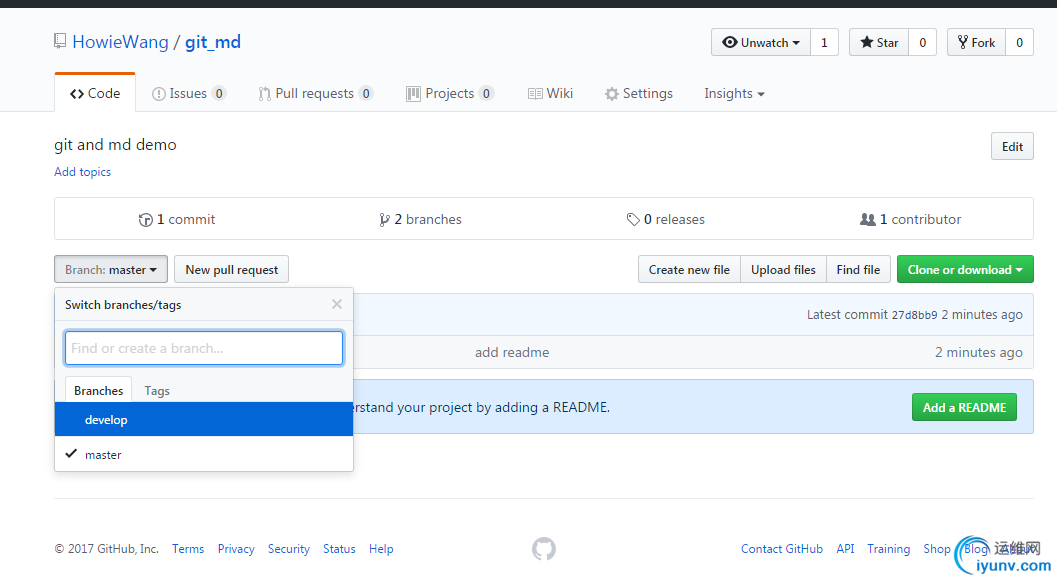
Task: Click the Add a README button
Action: point(964,407)
